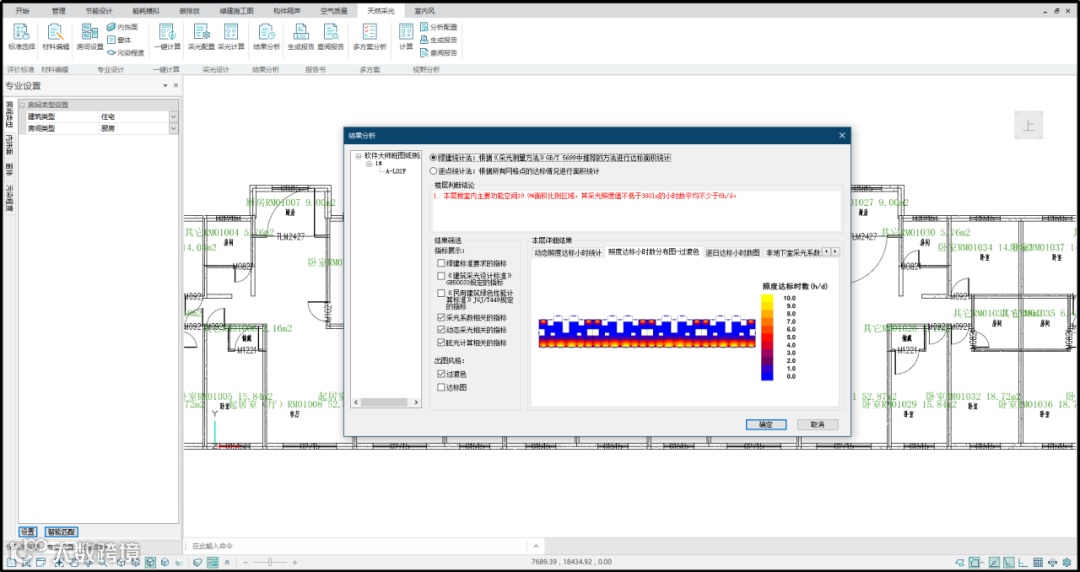This screenshot has width=1080, height=572.
Task: Open 结果分析 in the ribbon
Action: 267,37
